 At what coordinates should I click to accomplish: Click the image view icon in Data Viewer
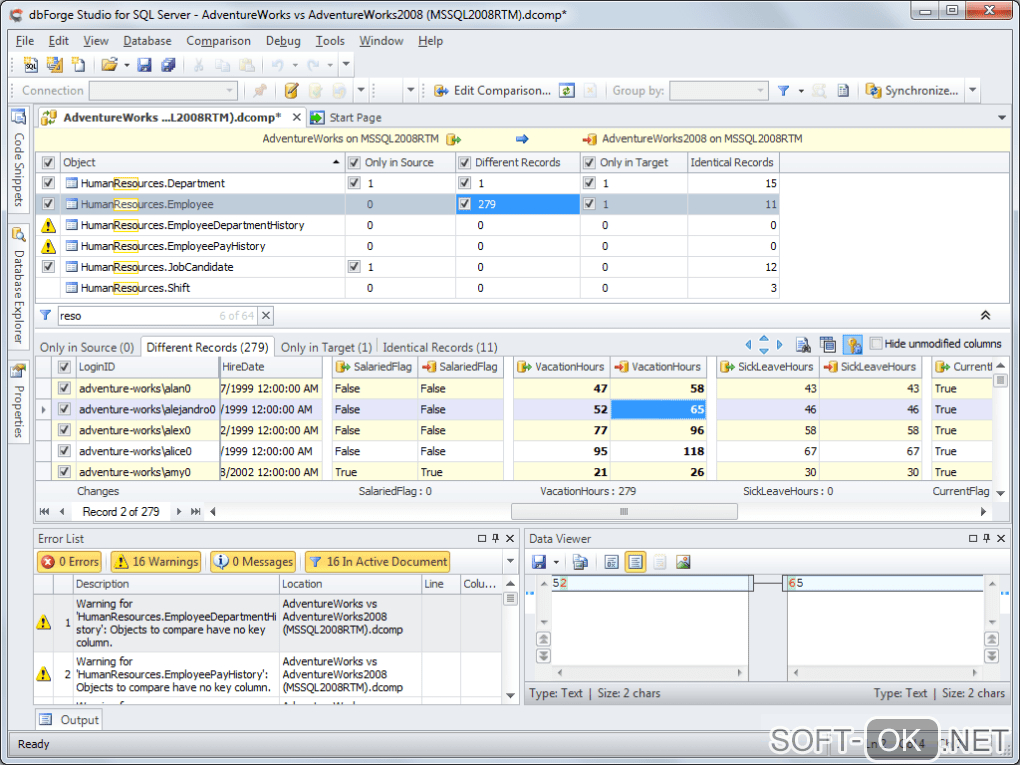tap(684, 562)
